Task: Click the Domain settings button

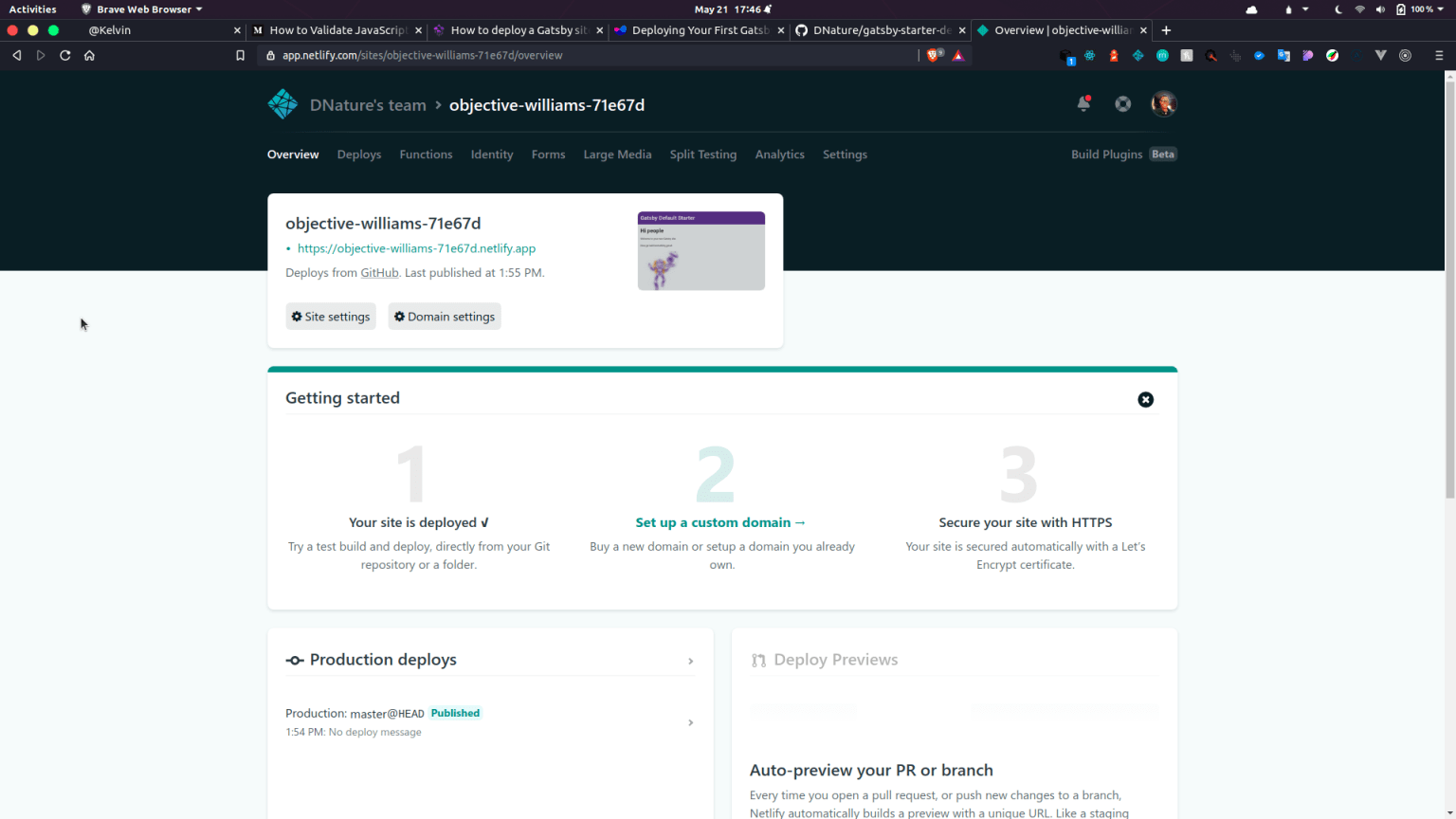Action: pos(445,317)
